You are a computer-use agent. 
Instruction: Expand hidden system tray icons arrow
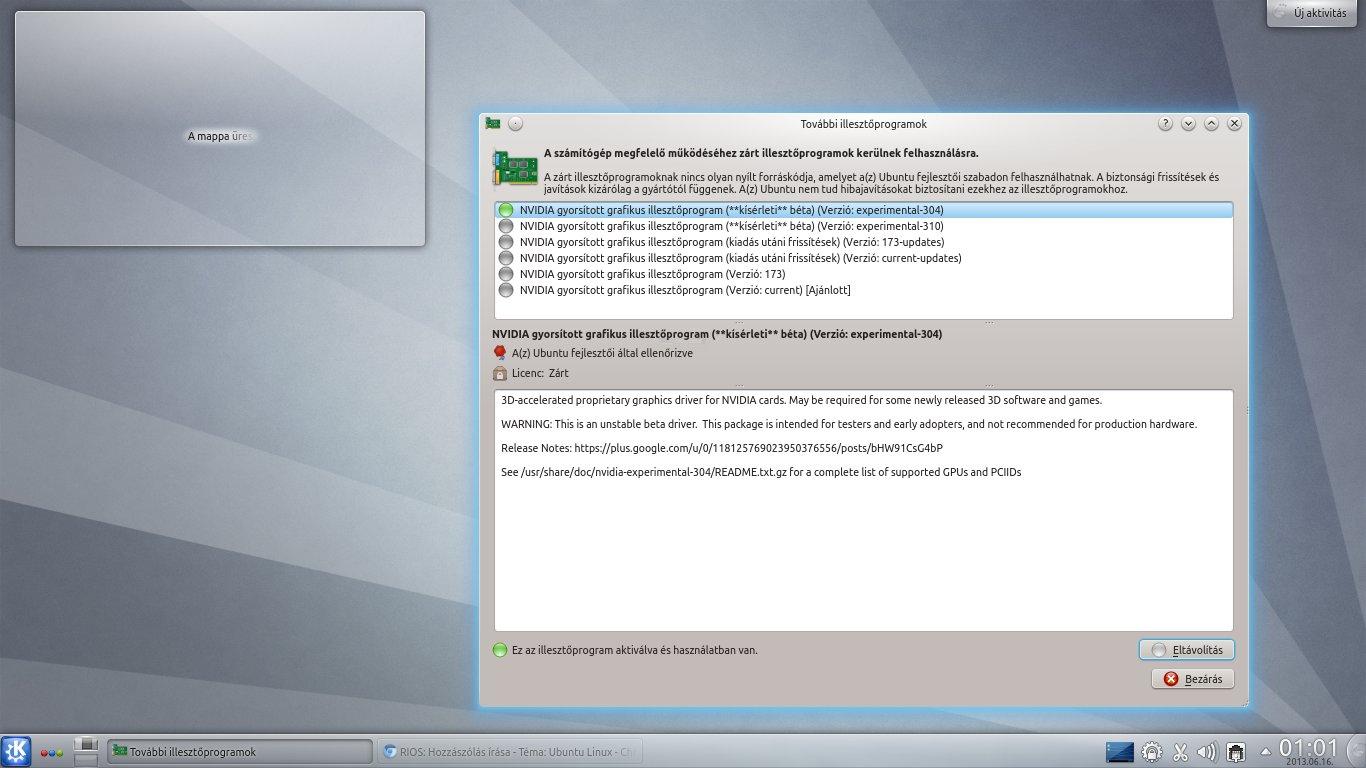pyautogui.click(x=1266, y=751)
